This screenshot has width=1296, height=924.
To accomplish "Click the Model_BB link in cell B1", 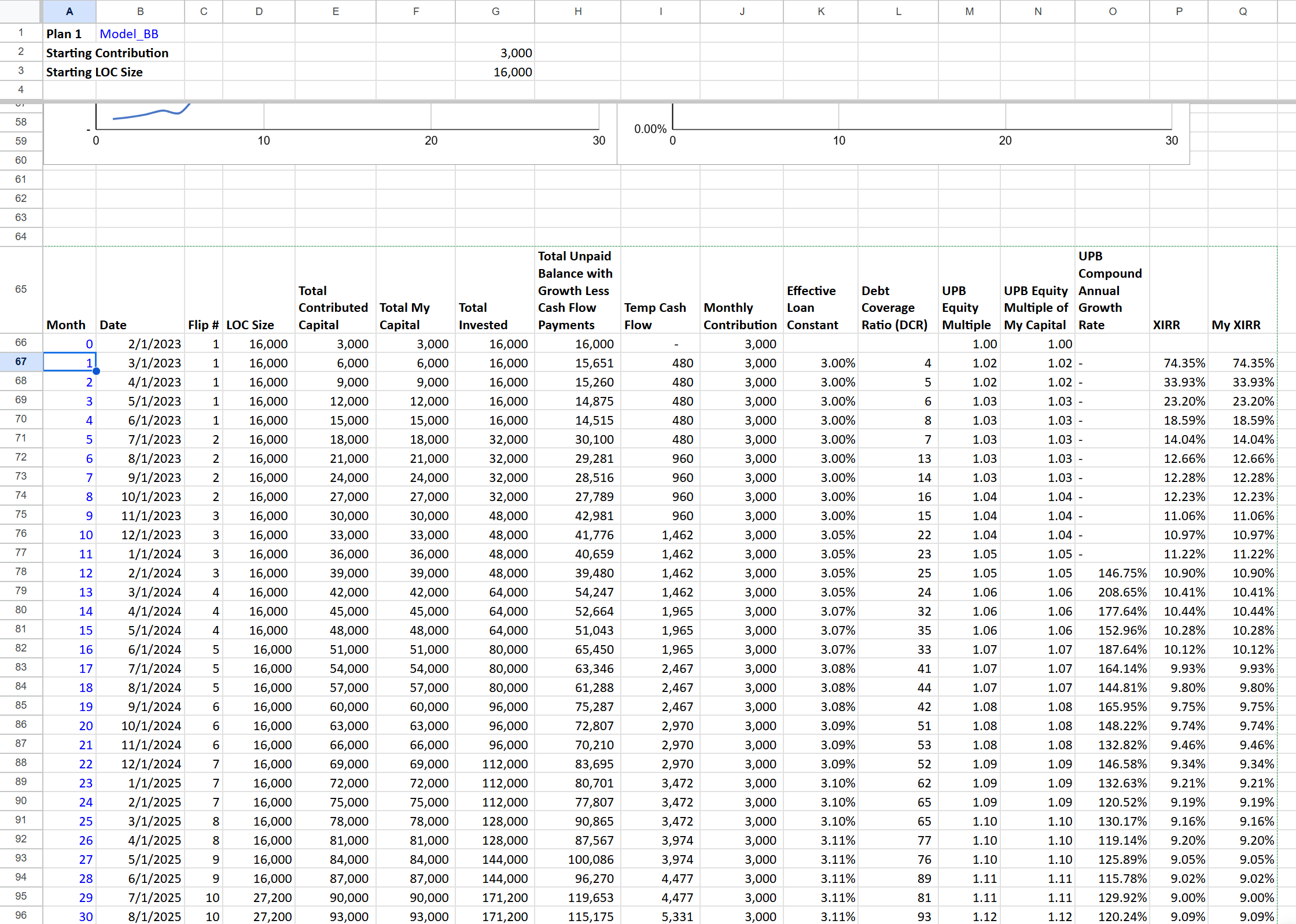I will tap(128, 34).
